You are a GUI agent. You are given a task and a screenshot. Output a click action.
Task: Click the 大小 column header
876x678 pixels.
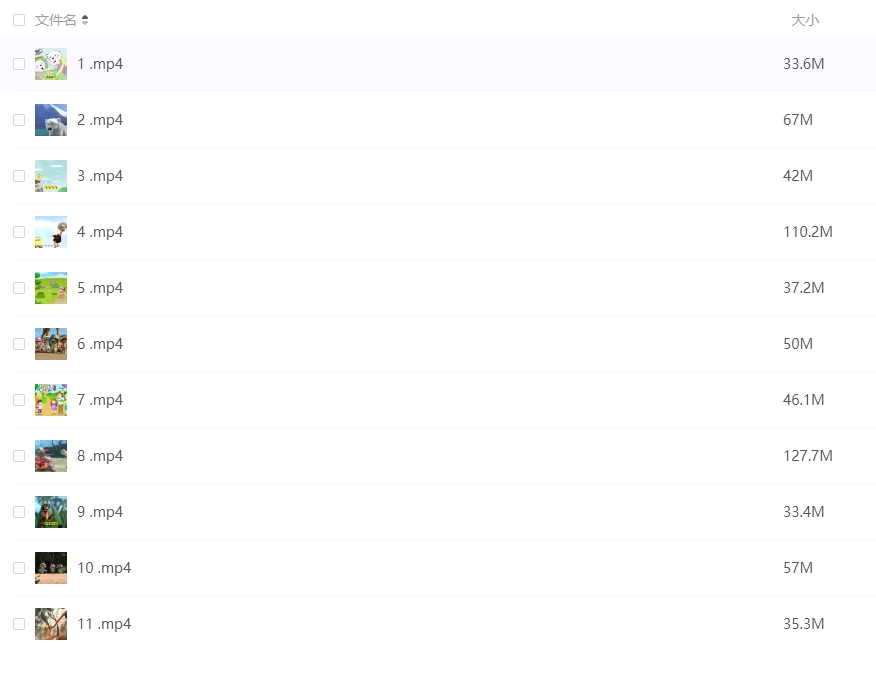(805, 20)
